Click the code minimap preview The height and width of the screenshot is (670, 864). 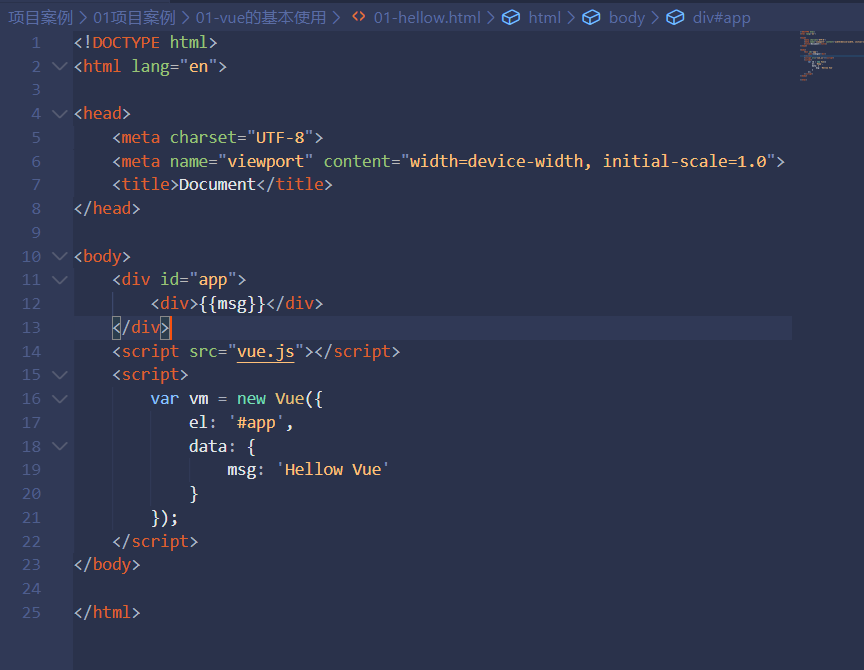[x=831, y=56]
